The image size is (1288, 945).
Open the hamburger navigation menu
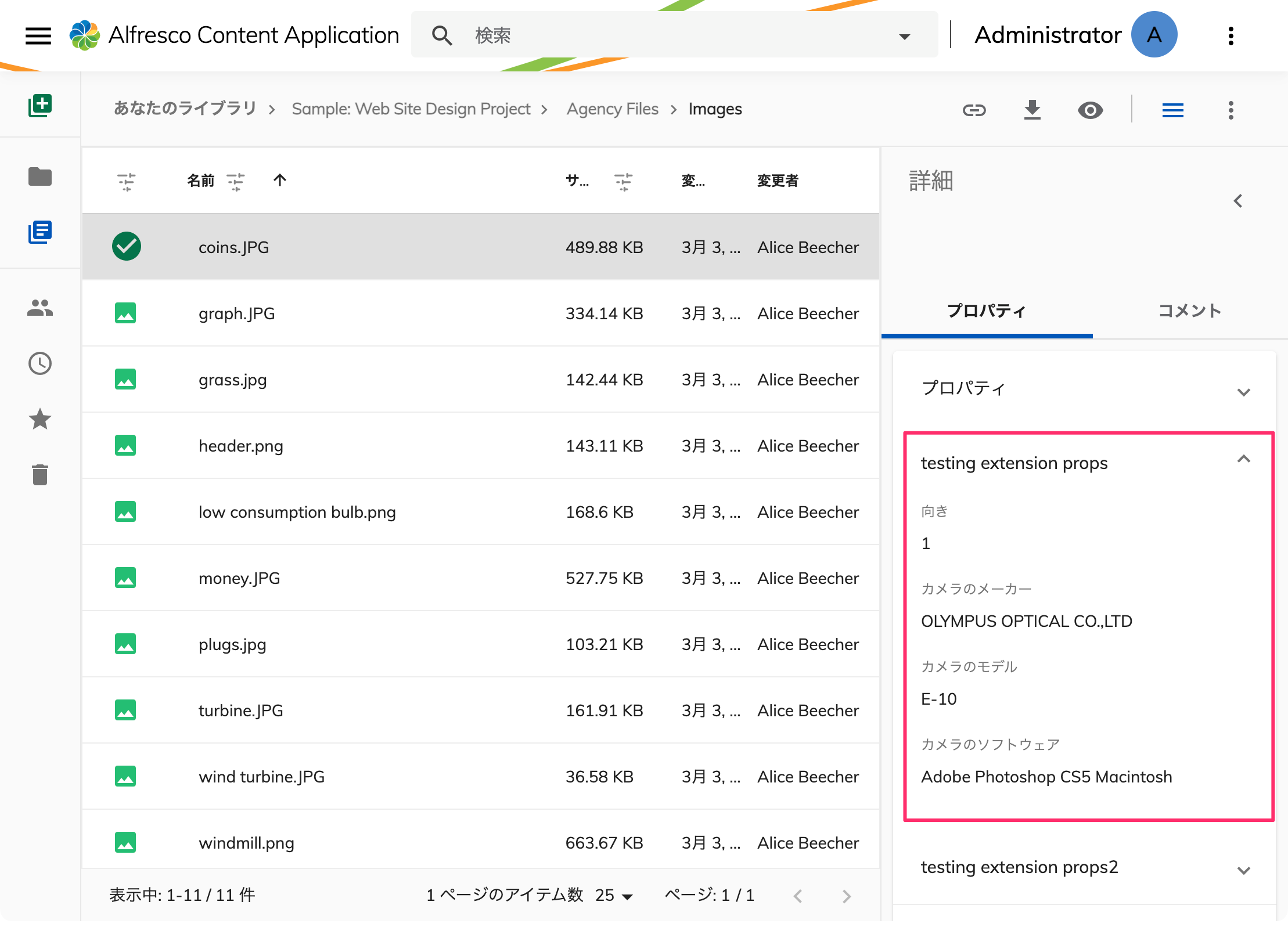point(38,36)
